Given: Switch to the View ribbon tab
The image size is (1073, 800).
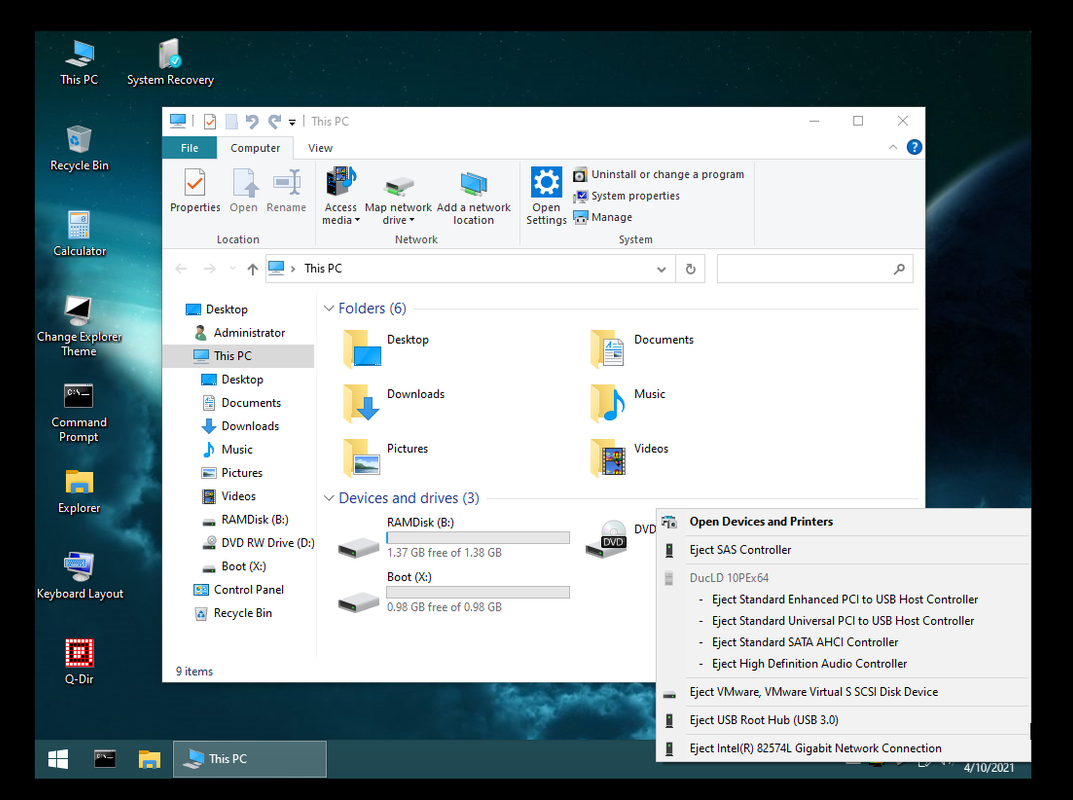Looking at the screenshot, I should [320, 148].
